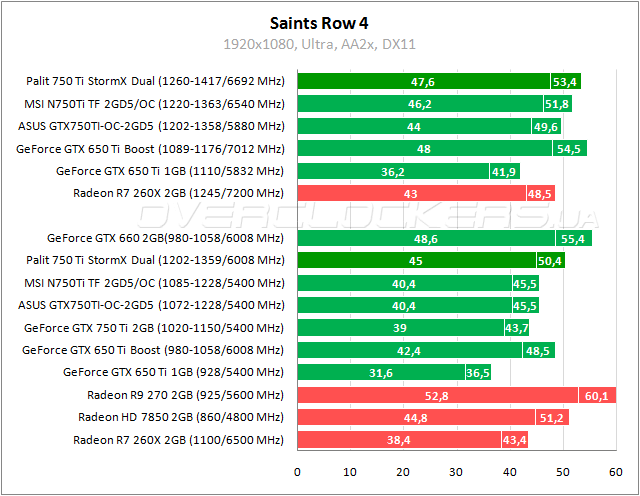Select 45,5 on the ASUS 5400 MHz bar

[x=525, y=306]
